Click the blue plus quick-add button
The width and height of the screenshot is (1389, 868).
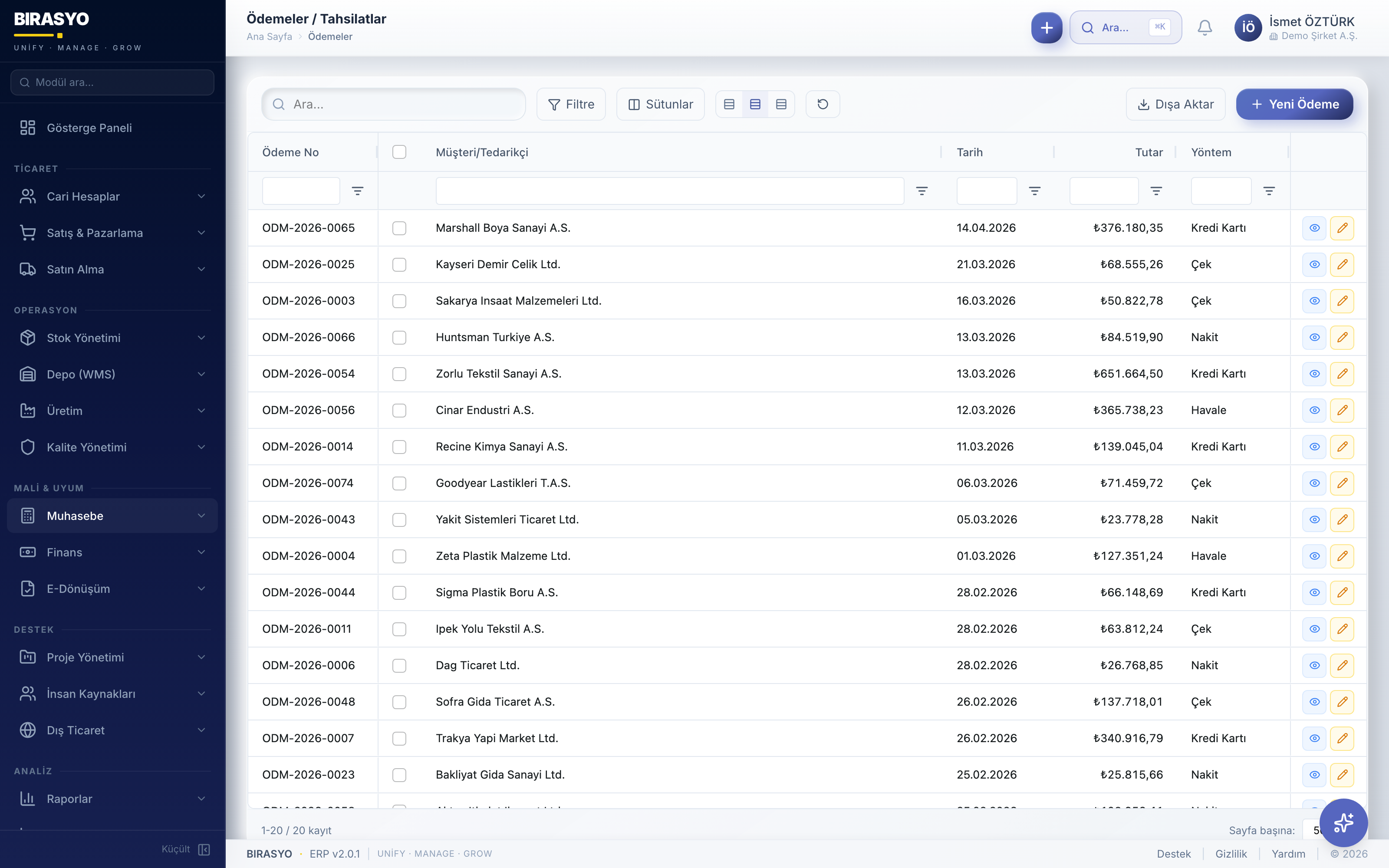click(1047, 27)
